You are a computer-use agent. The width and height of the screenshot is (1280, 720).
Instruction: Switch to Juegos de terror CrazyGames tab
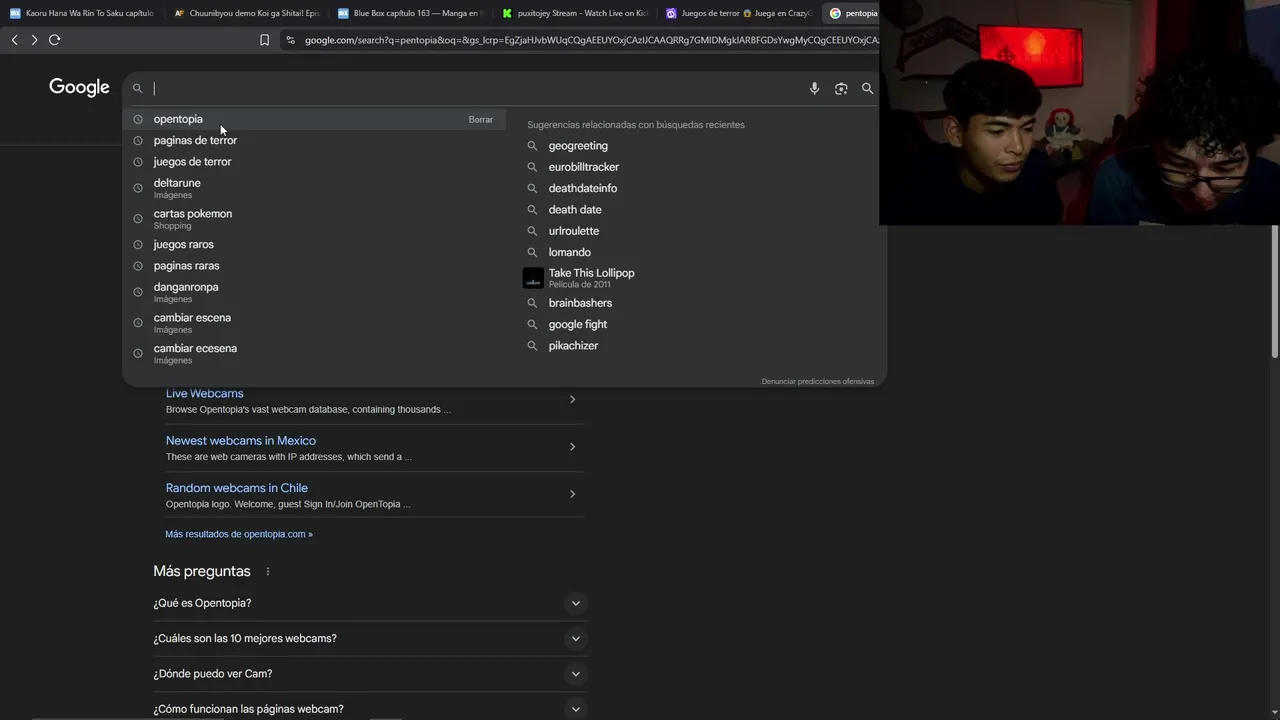(x=739, y=13)
